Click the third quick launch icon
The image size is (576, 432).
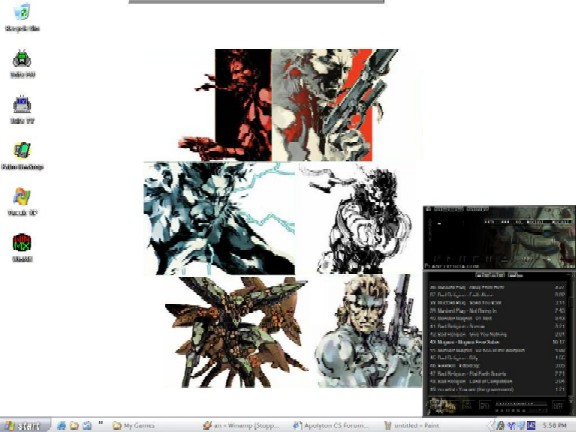87,425
